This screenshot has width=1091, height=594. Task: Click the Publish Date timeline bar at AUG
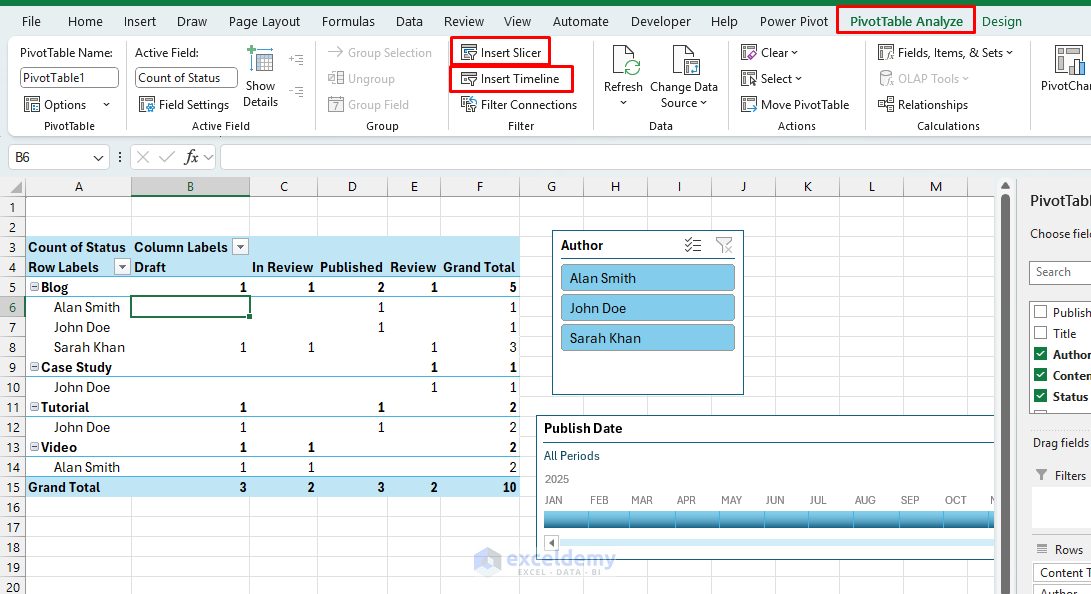pos(876,519)
